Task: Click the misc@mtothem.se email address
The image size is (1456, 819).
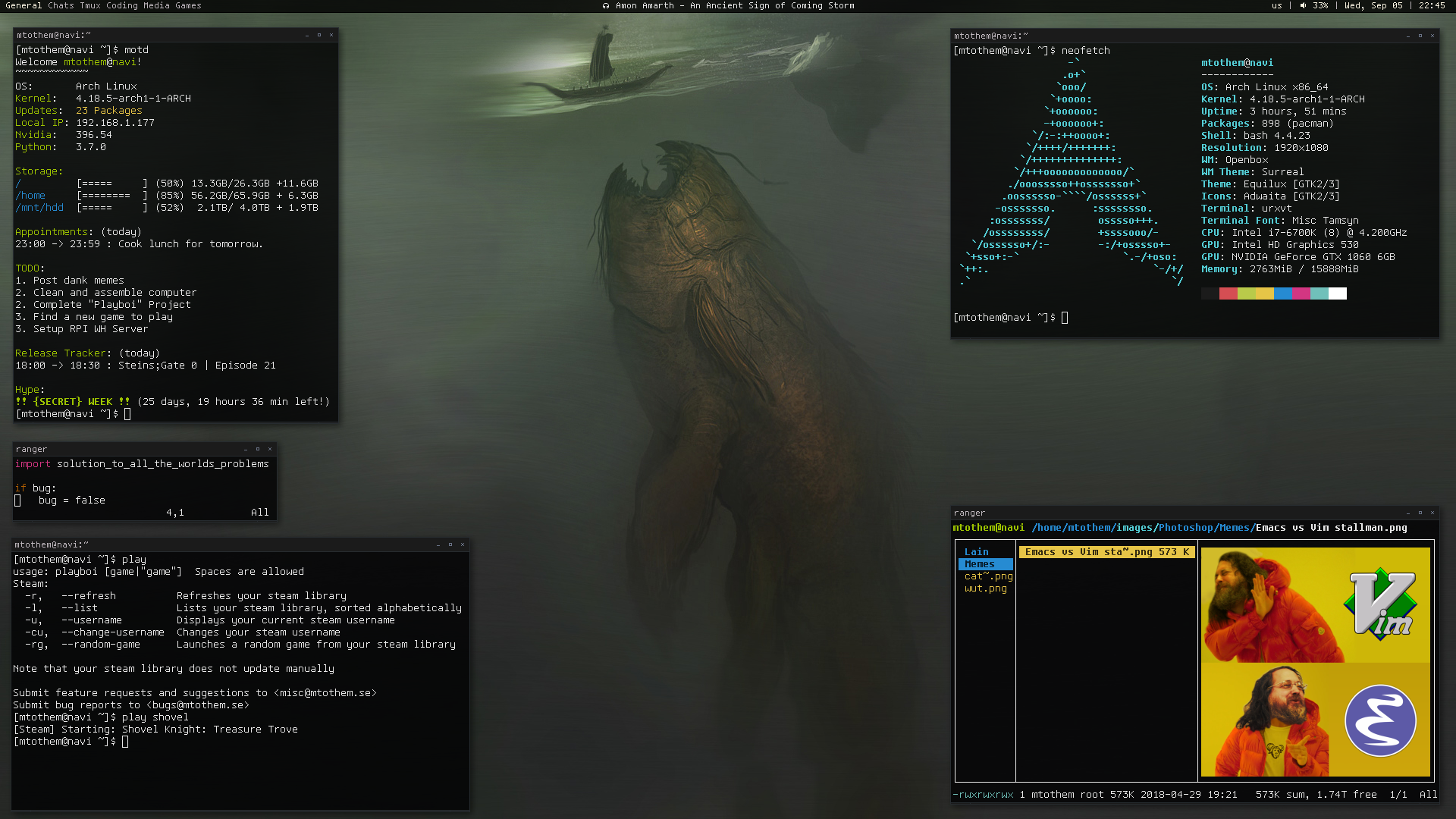Action: click(325, 693)
